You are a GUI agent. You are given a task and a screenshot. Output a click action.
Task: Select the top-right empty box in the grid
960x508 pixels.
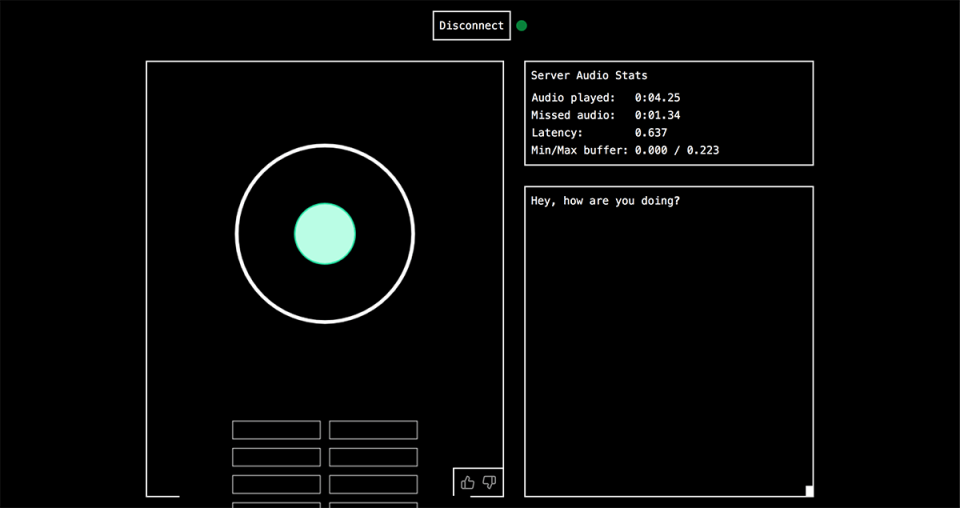[x=373, y=430]
